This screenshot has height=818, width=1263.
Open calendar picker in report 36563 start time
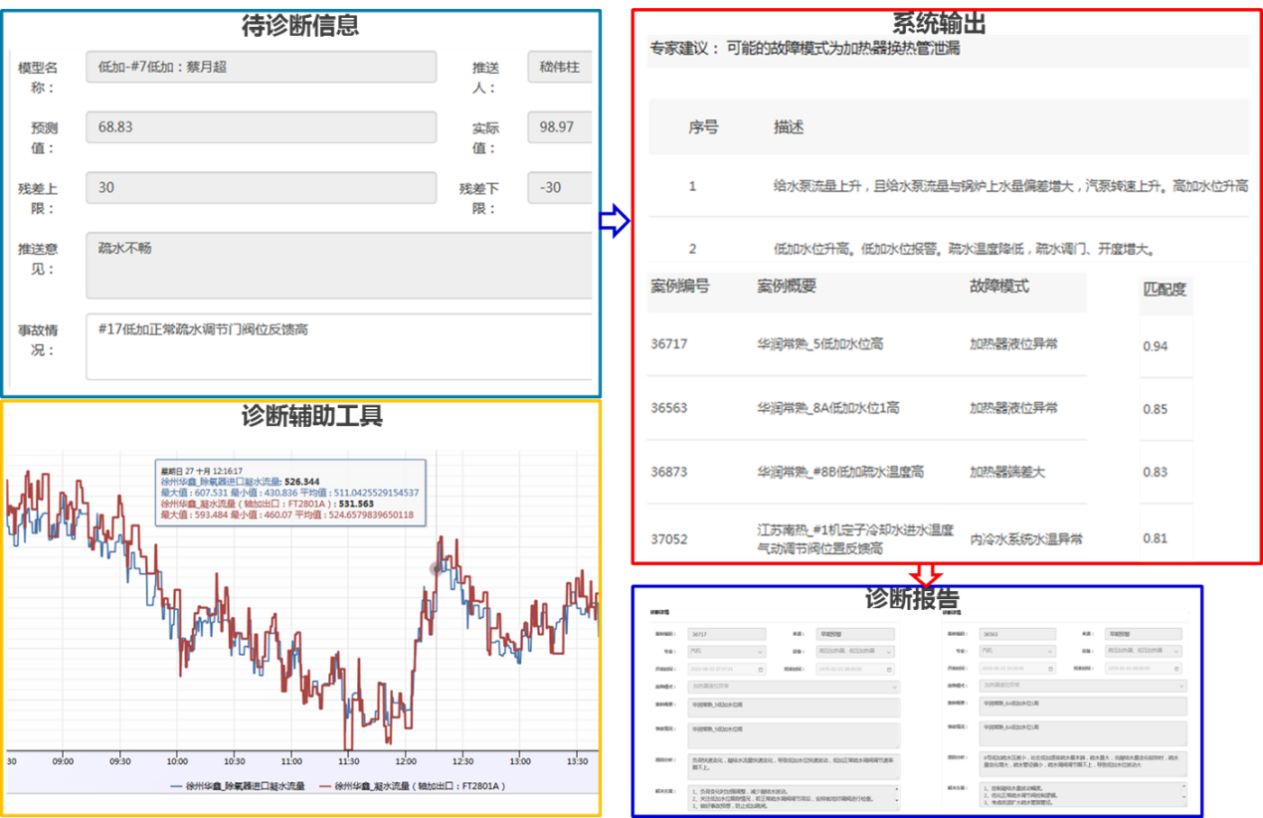(1049, 669)
